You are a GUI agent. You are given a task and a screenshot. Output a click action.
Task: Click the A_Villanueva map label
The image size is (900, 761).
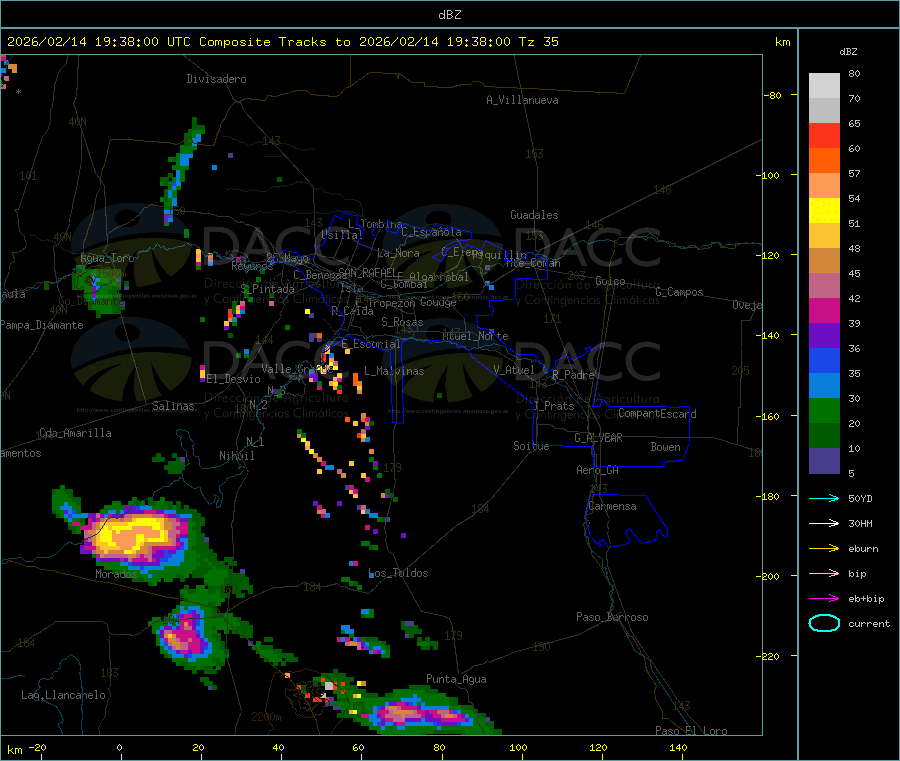tap(522, 100)
